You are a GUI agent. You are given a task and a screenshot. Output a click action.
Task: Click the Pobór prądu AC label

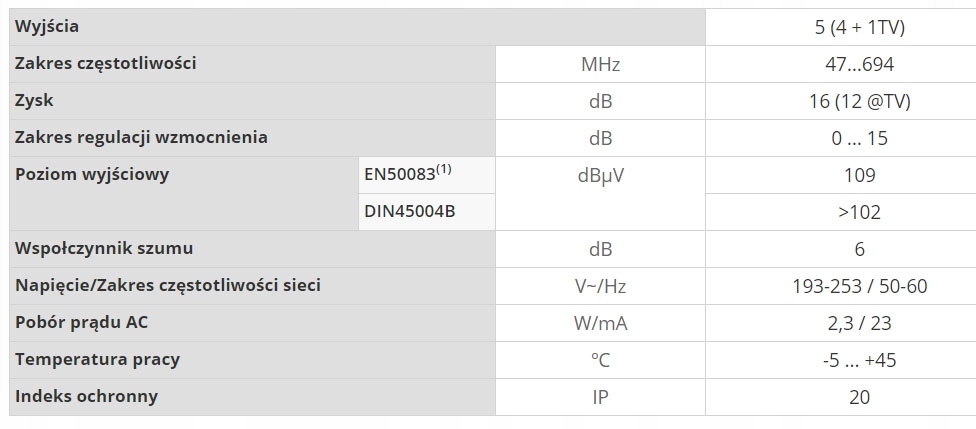pos(82,323)
